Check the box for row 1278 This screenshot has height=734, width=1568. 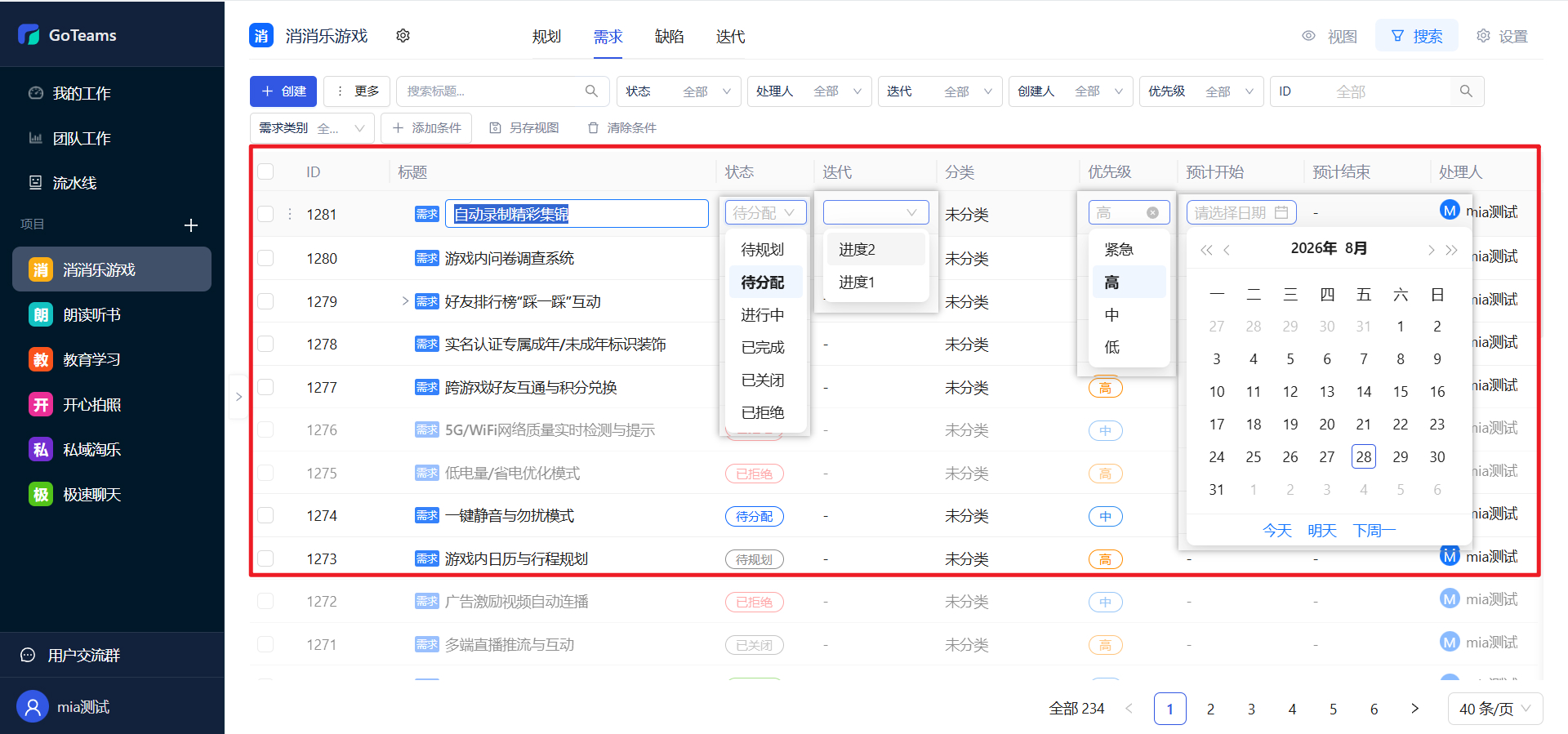(x=265, y=344)
